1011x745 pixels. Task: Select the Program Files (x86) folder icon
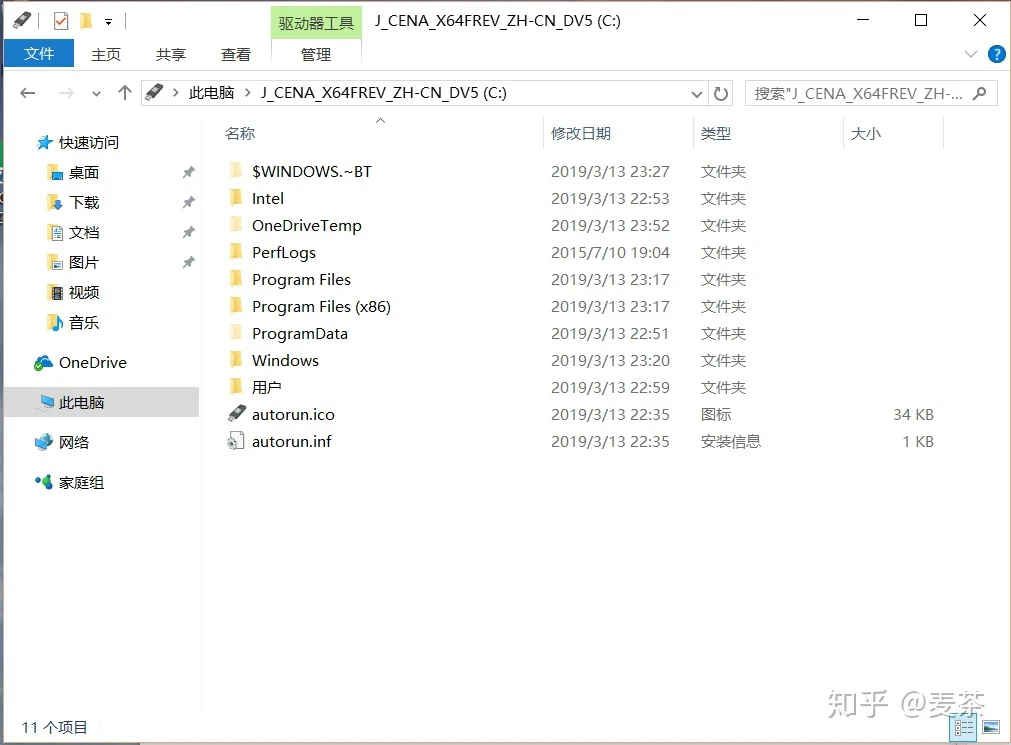pos(236,306)
